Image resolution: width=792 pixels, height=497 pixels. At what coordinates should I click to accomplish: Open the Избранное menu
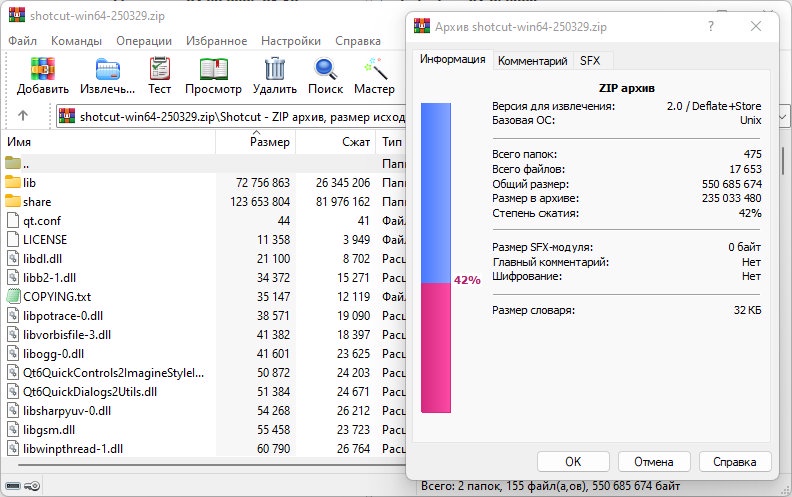pos(217,41)
